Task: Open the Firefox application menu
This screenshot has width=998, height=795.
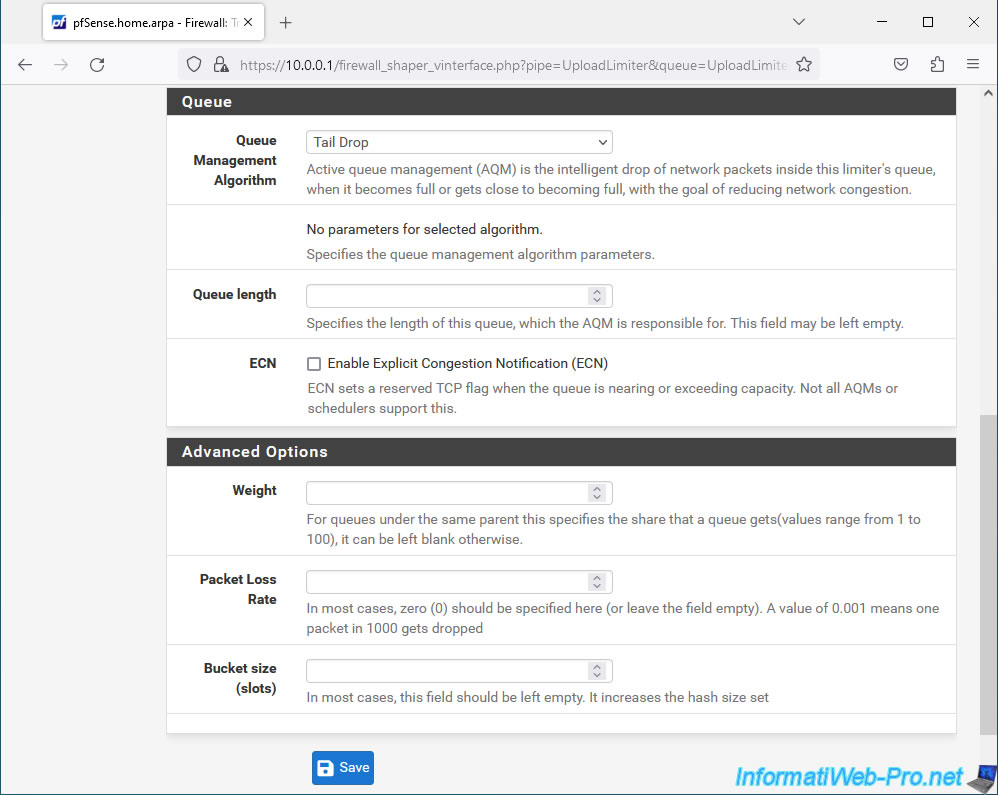Action: tap(973, 64)
